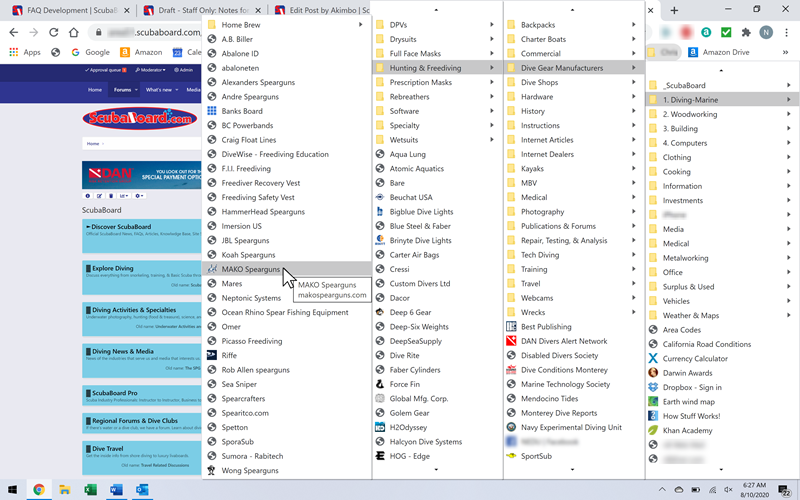This screenshot has height=500, width=800.
Task: Open the Google bookmark
Action: [x=90, y=52]
